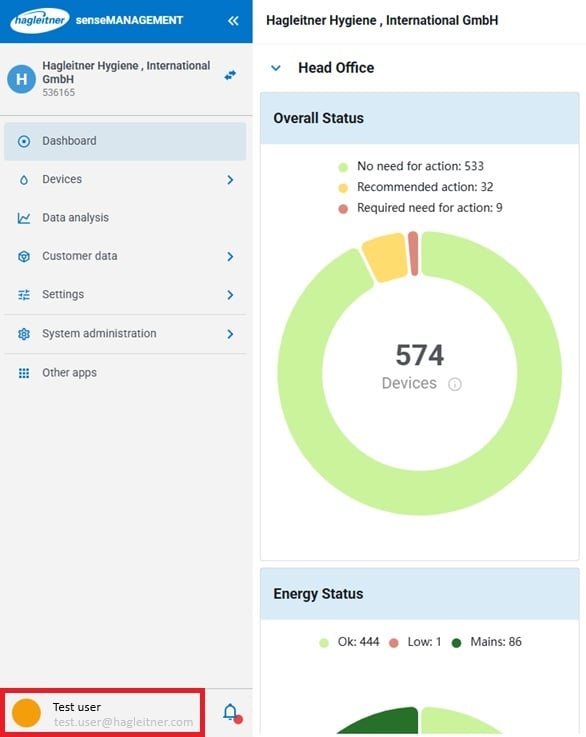Click the Head Office heading
This screenshot has height=737, width=586.
tap(336, 68)
